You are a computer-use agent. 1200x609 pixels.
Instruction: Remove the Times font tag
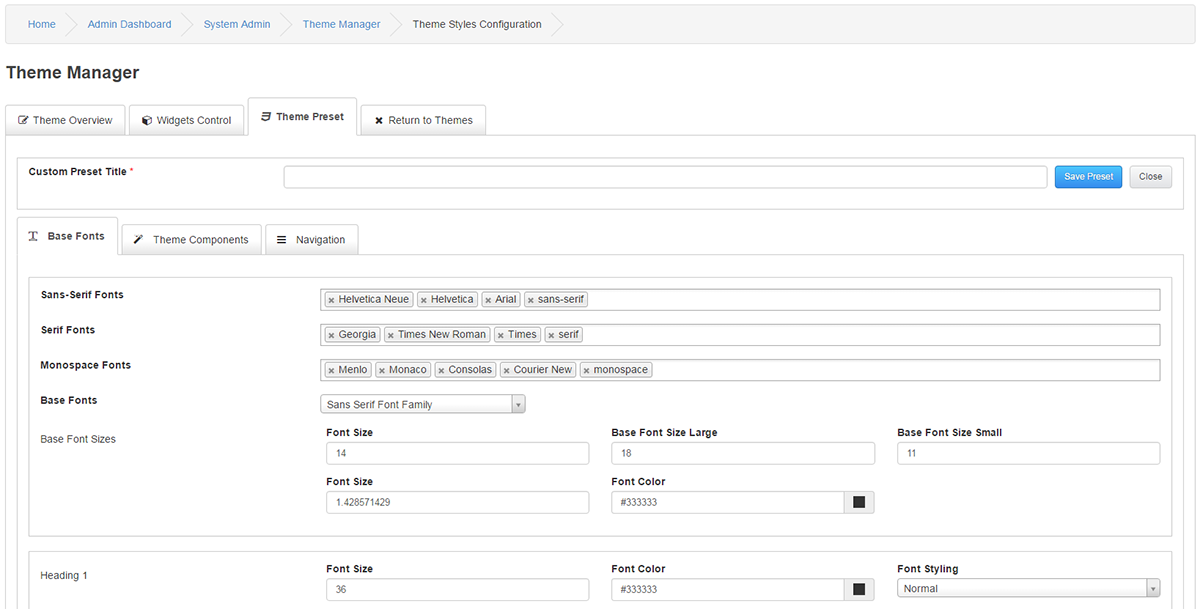501,335
